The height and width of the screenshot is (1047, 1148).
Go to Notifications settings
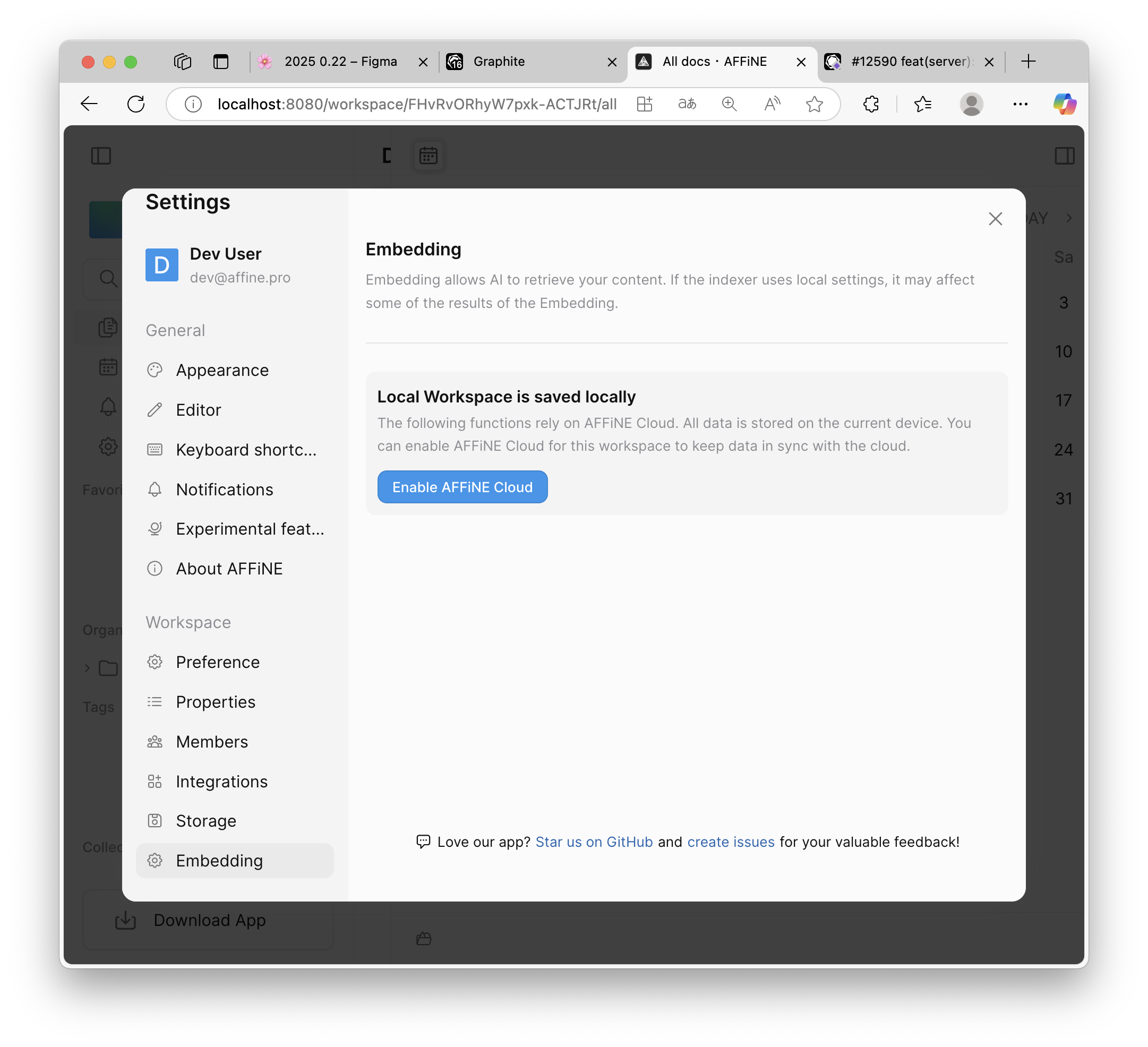225,490
